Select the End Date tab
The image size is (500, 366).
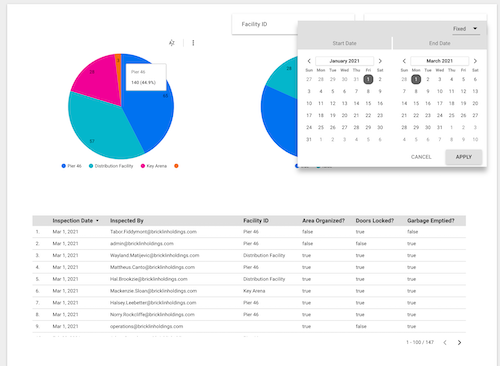pos(440,43)
